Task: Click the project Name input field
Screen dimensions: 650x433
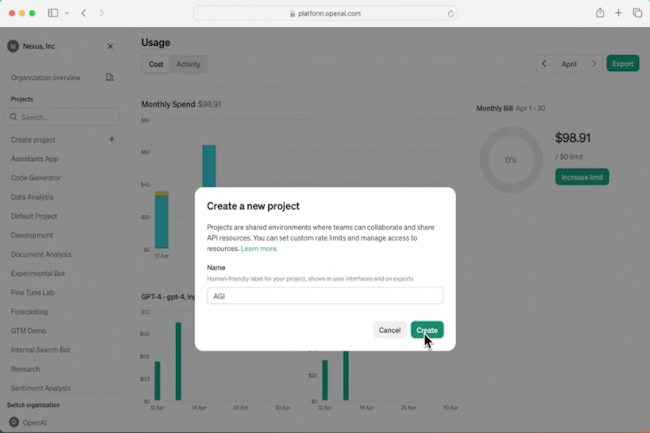Action: click(x=325, y=296)
